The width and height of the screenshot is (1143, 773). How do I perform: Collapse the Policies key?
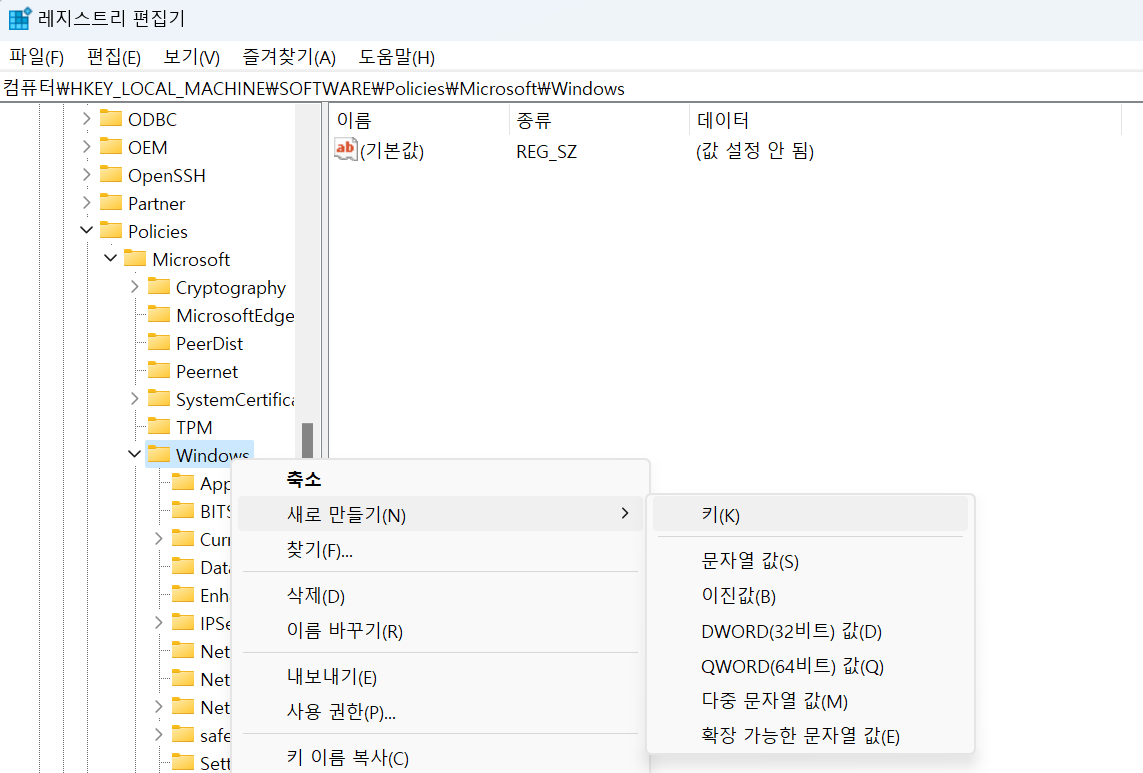pyautogui.click(x=87, y=230)
